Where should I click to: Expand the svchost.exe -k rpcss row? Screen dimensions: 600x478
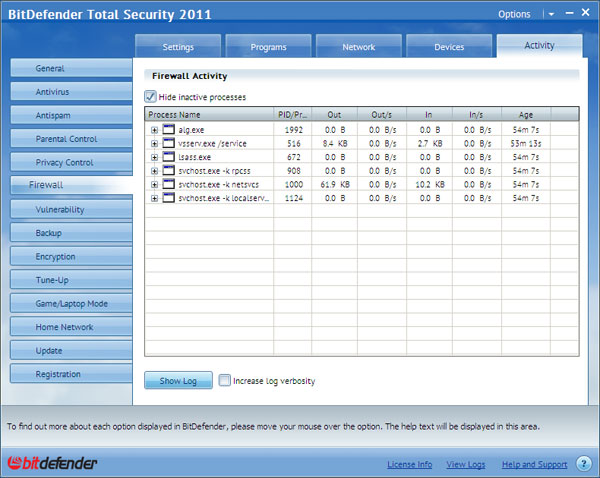(x=154, y=171)
